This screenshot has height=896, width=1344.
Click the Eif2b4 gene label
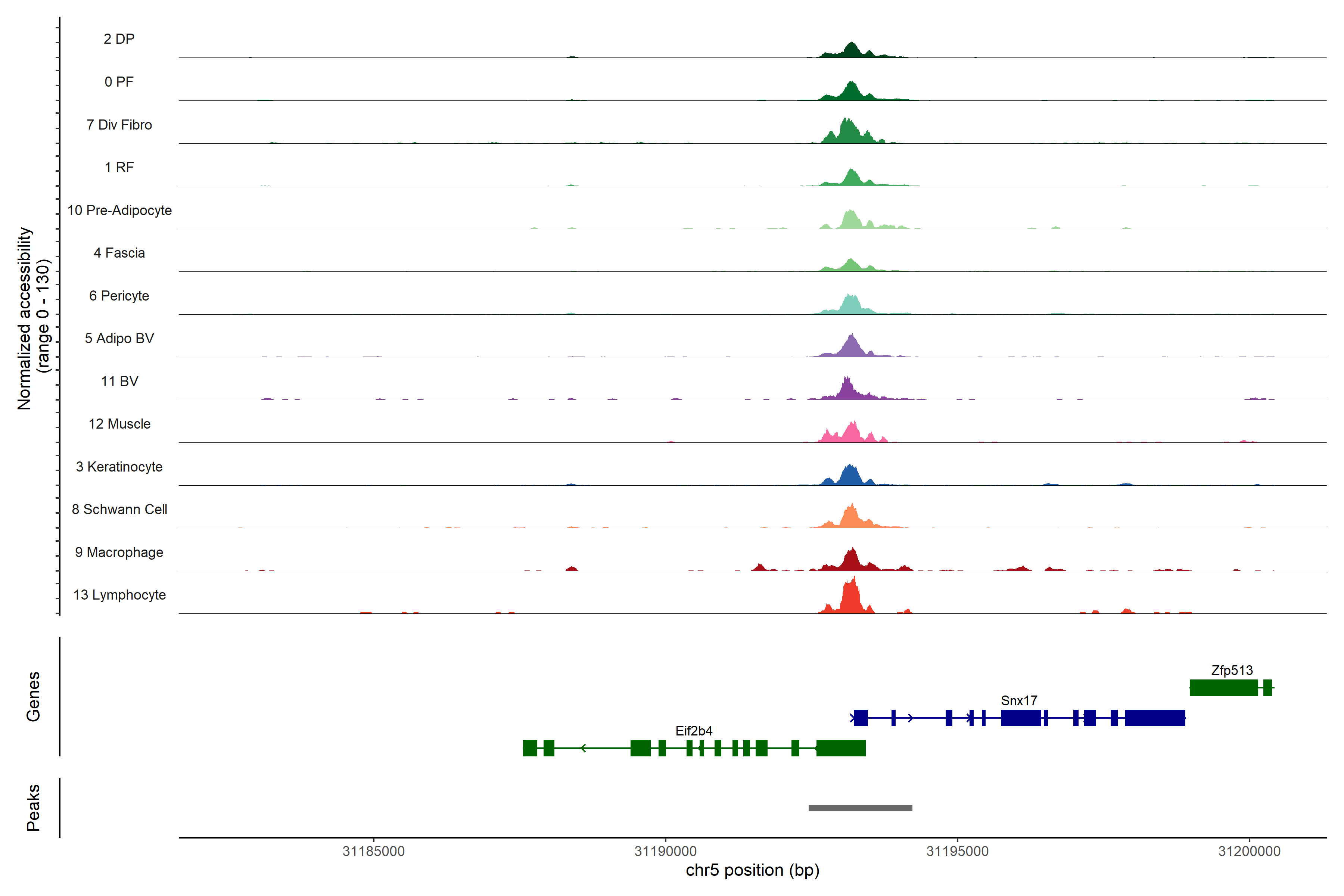coord(694,731)
